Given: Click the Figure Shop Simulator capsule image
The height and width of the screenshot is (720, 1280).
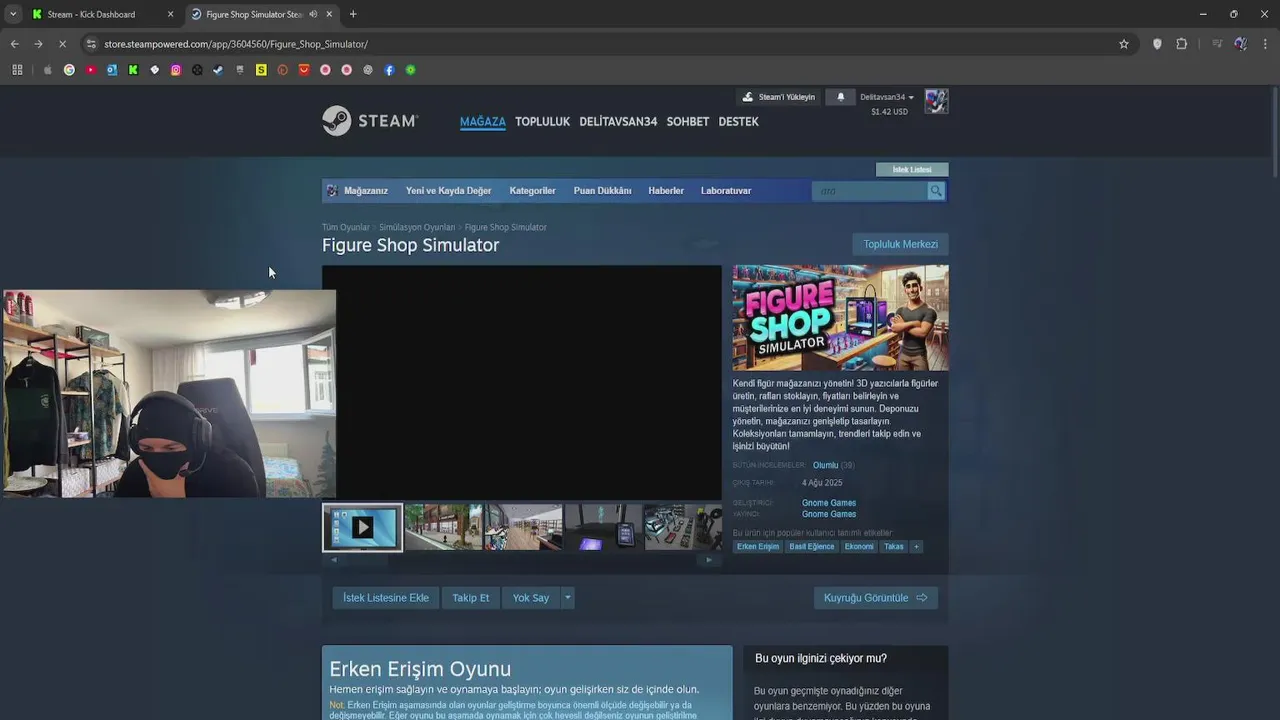Looking at the screenshot, I should click(x=840, y=318).
